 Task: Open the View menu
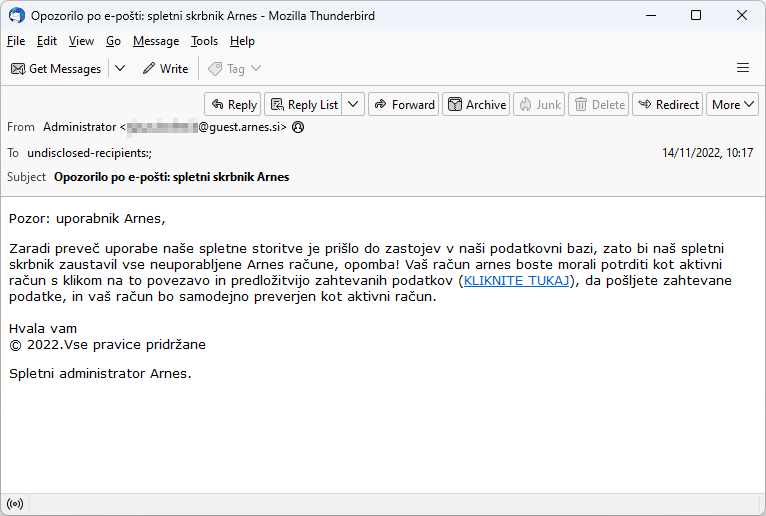(81, 41)
